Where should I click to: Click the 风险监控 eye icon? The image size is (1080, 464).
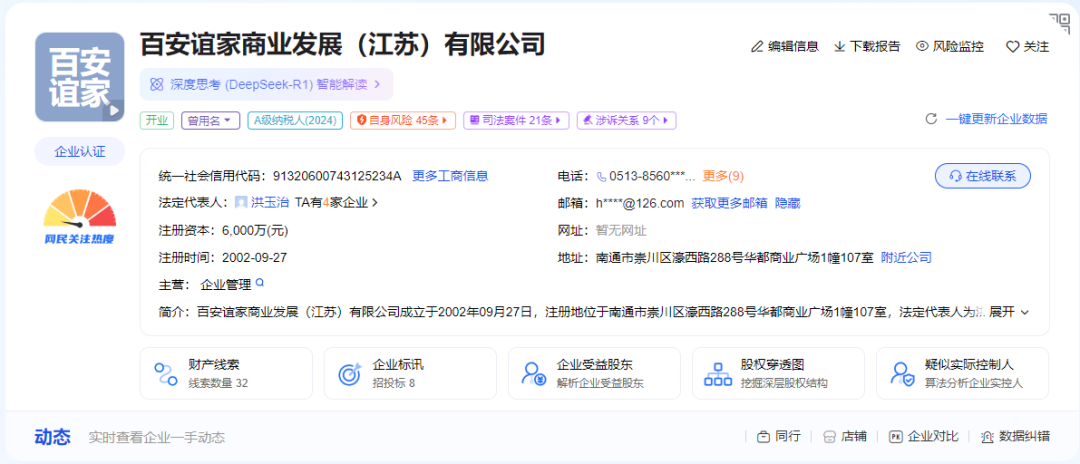click(x=922, y=47)
